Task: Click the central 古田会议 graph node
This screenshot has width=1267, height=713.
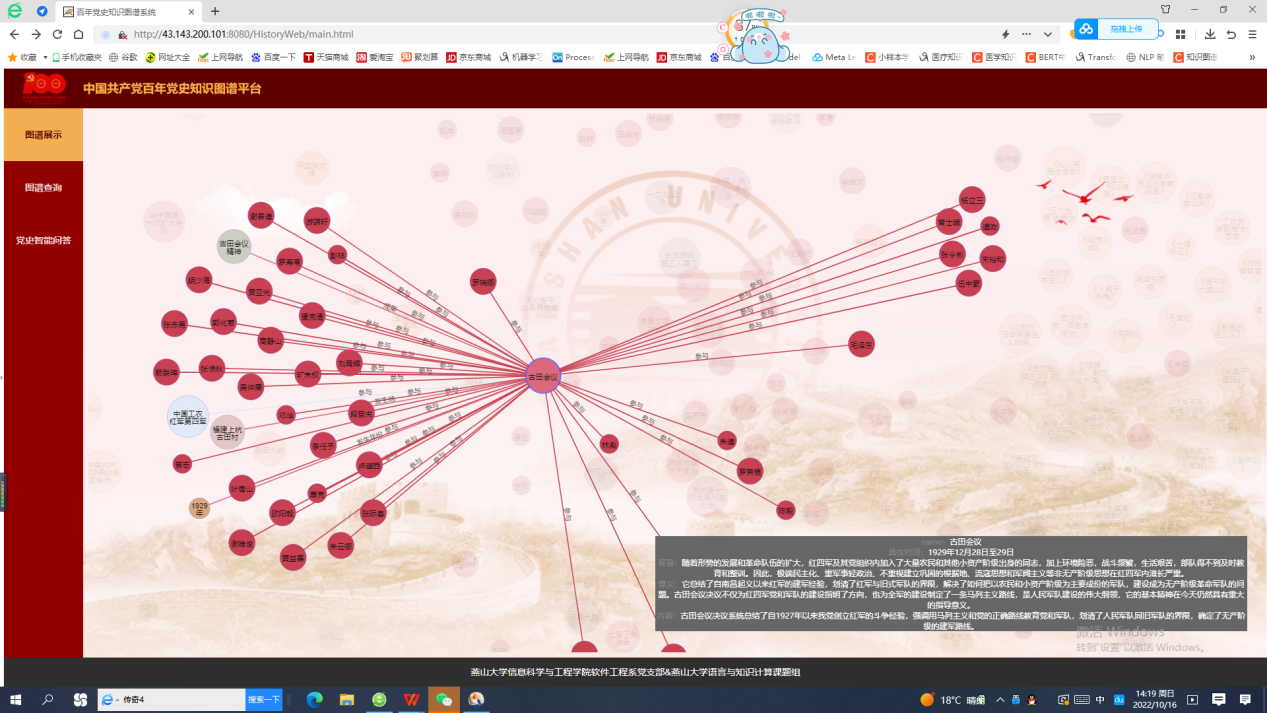Action: click(543, 376)
